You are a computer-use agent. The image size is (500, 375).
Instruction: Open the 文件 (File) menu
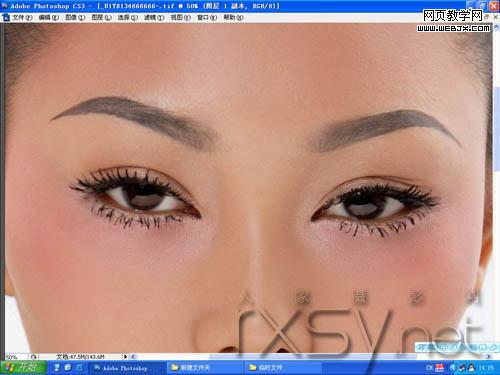22,17
